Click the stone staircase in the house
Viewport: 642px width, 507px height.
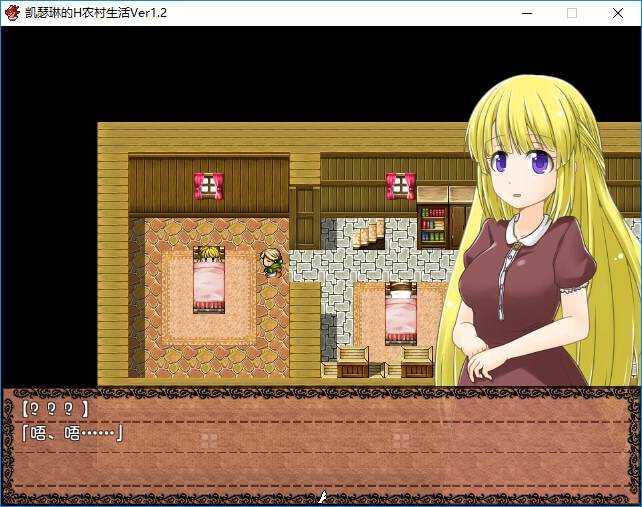pyautogui.click(x=368, y=235)
